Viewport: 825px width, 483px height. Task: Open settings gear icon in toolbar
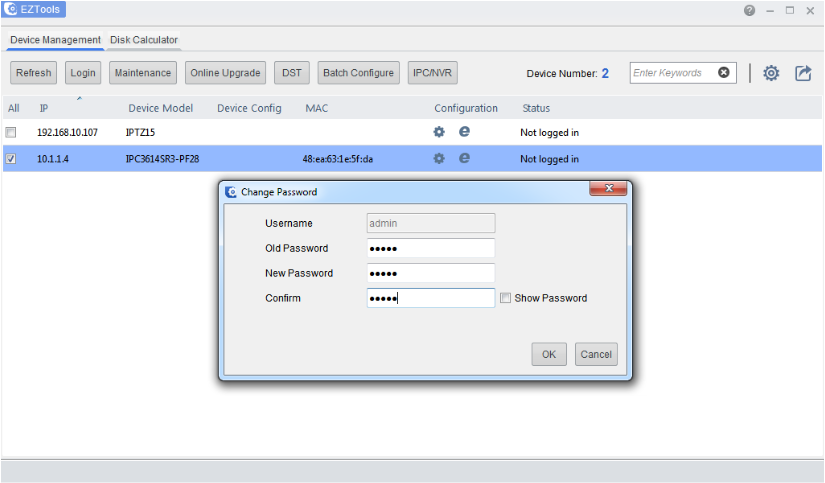(771, 73)
